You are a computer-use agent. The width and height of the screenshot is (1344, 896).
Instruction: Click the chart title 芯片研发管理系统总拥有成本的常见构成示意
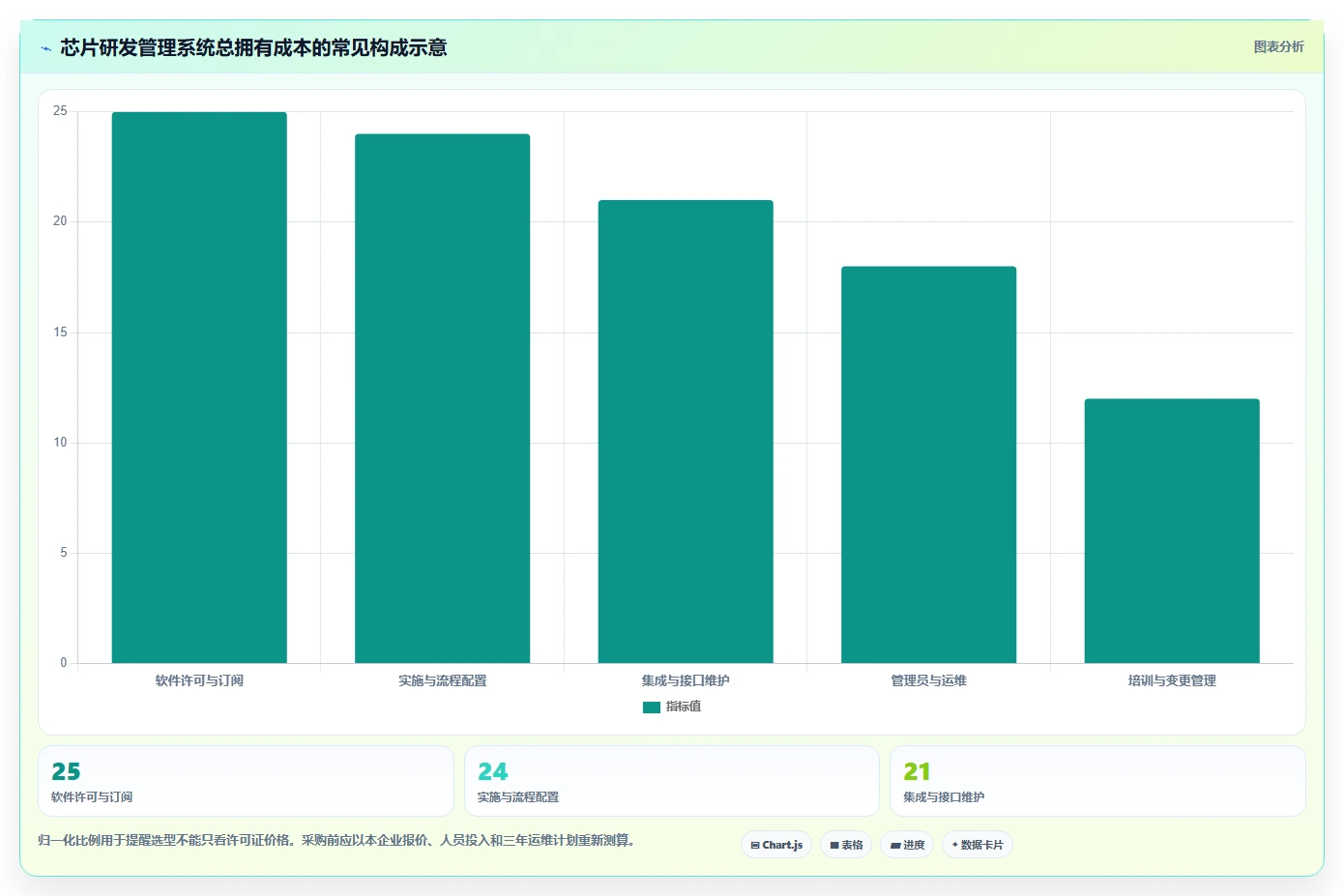tap(253, 47)
